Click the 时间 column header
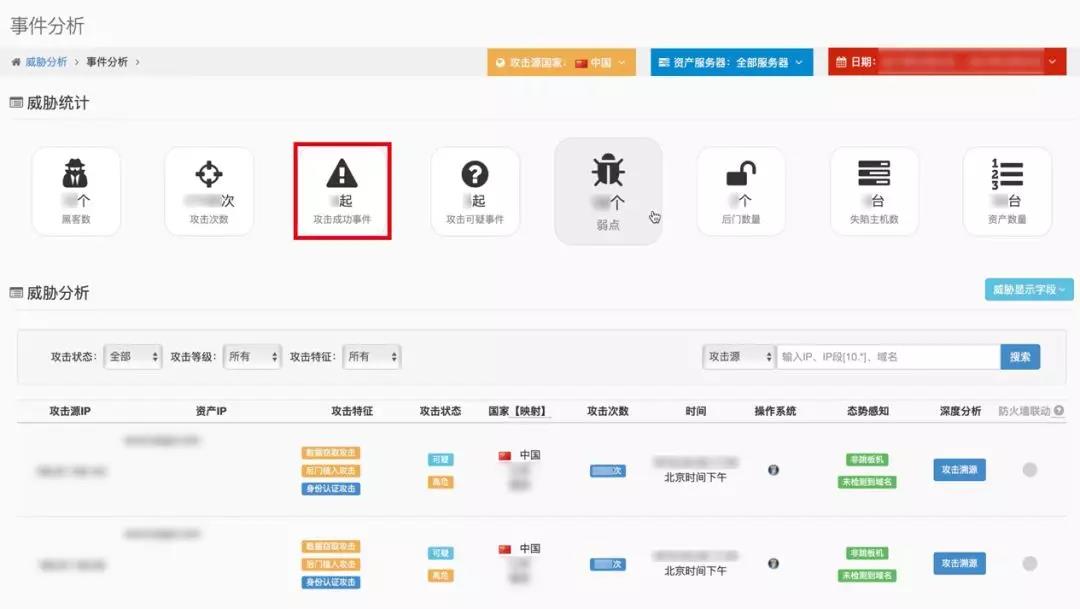This screenshot has width=1080, height=609. click(x=696, y=411)
